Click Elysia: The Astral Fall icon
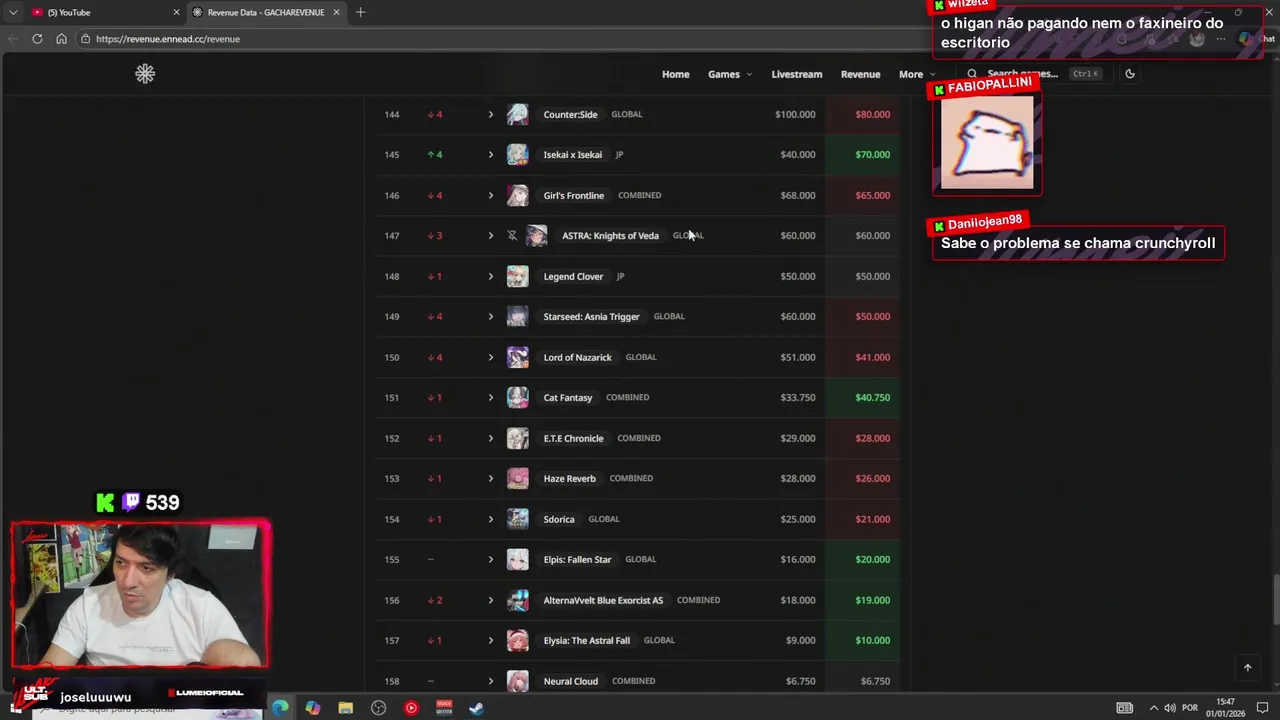This screenshot has height=720, width=1280. click(x=517, y=641)
